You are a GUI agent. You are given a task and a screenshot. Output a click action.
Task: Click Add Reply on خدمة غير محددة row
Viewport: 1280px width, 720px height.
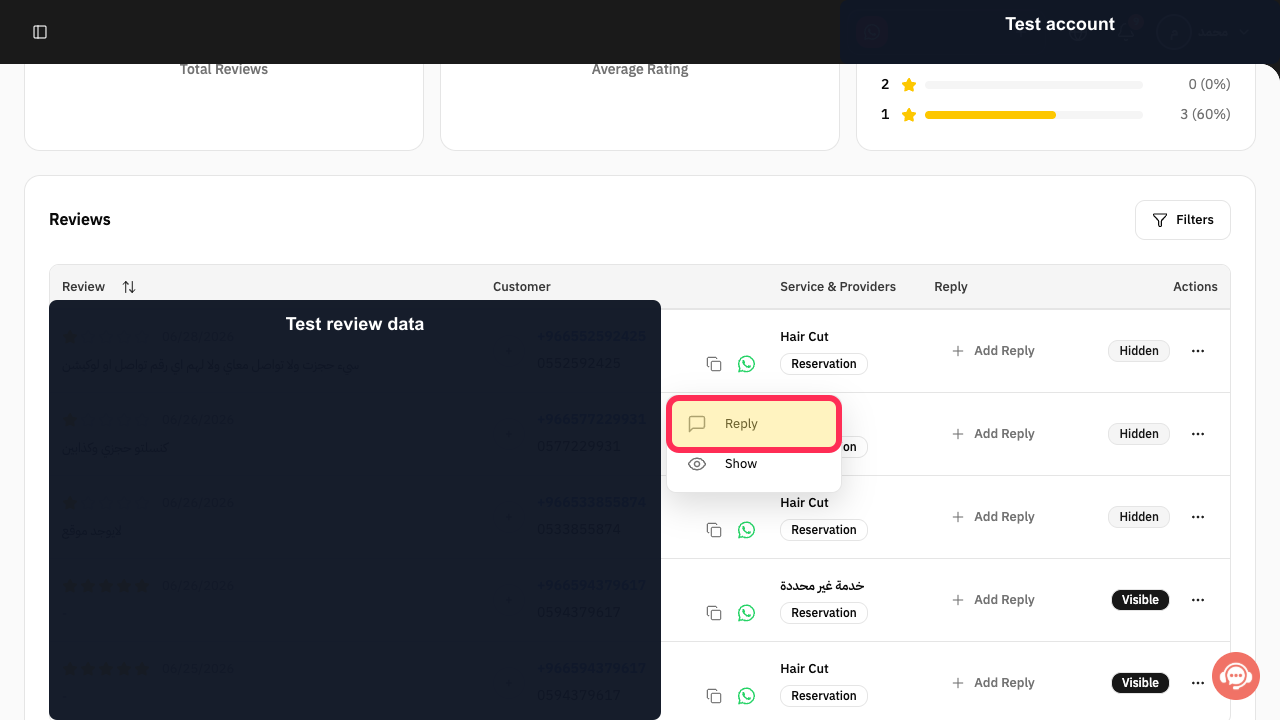click(993, 600)
